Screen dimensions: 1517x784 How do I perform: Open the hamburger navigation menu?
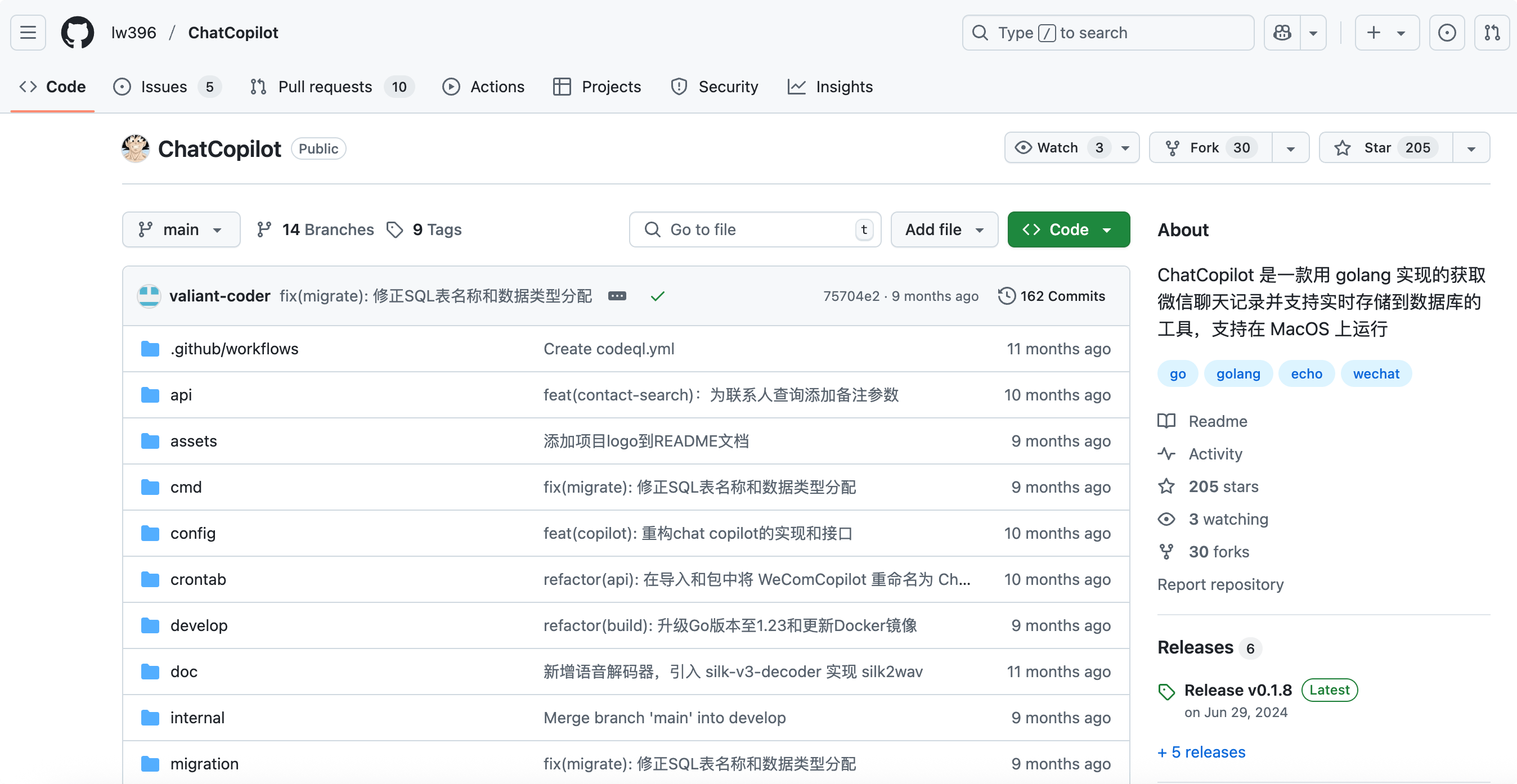click(x=28, y=33)
